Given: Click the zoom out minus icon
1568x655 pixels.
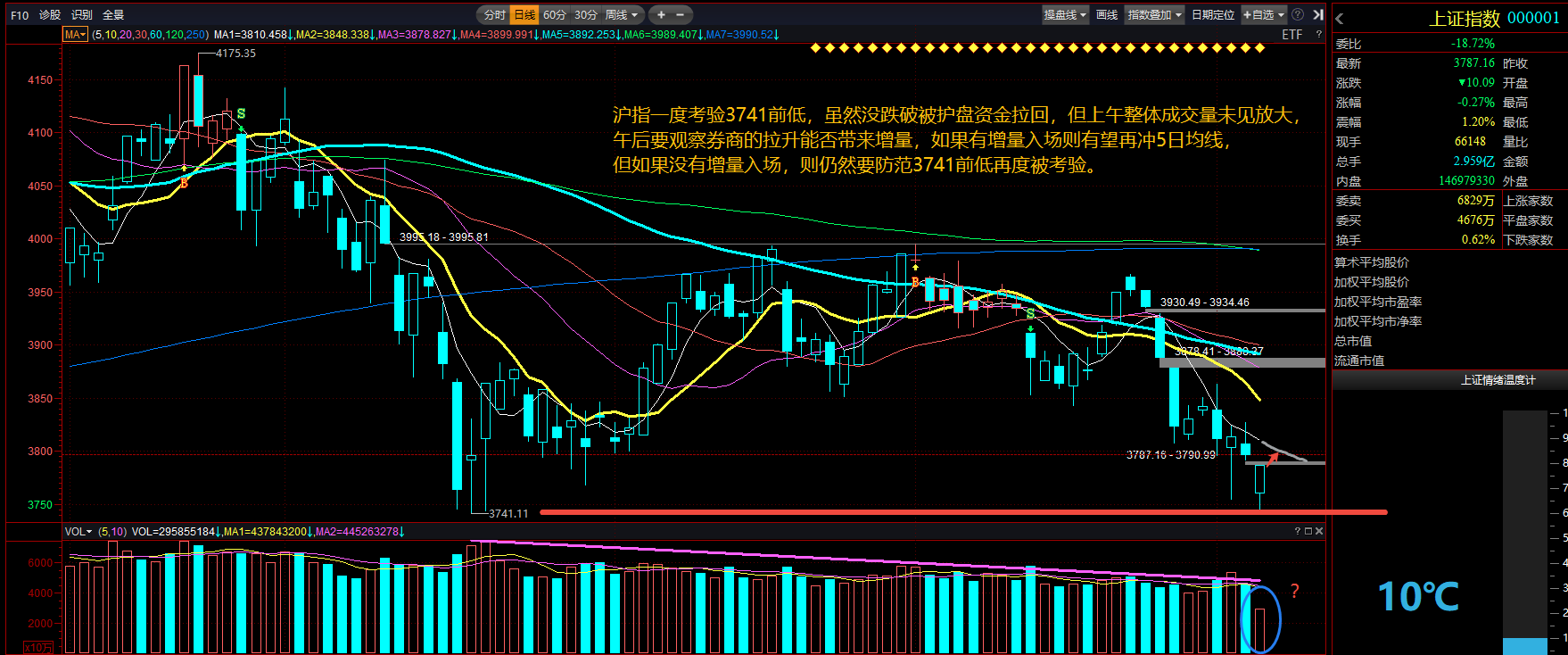Looking at the screenshot, I should [x=681, y=15].
